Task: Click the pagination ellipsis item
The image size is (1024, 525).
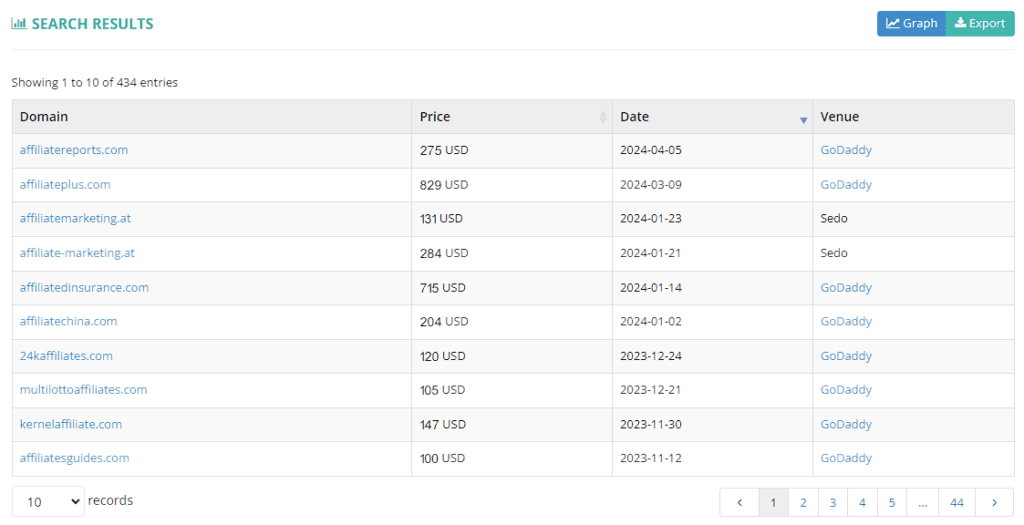Action: 922,503
